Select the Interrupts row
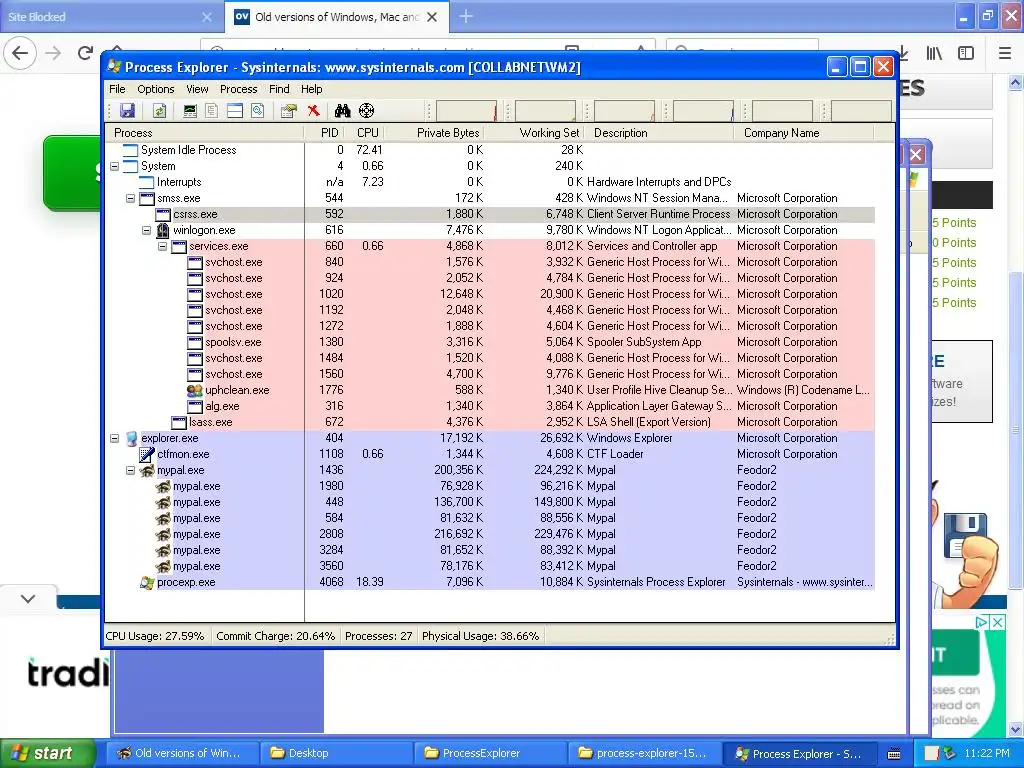The height and width of the screenshot is (768, 1024). [x=490, y=182]
